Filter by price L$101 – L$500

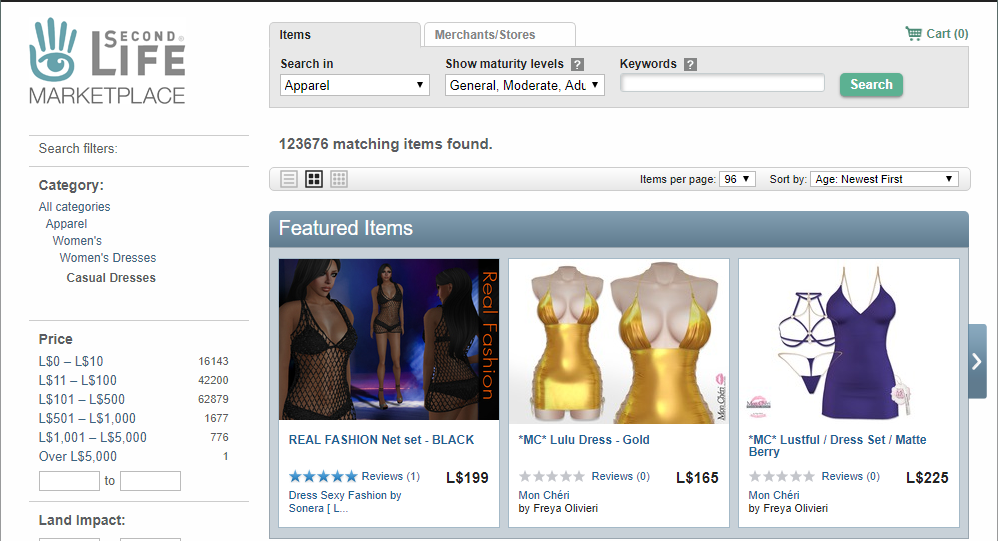[x=81, y=400]
